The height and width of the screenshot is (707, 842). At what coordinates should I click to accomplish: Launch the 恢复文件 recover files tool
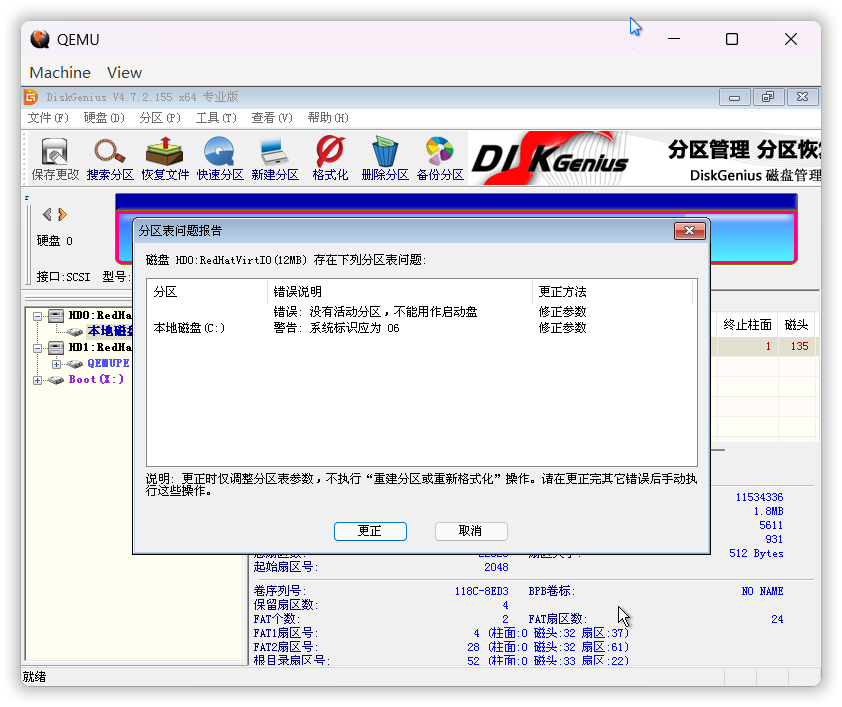click(x=165, y=159)
